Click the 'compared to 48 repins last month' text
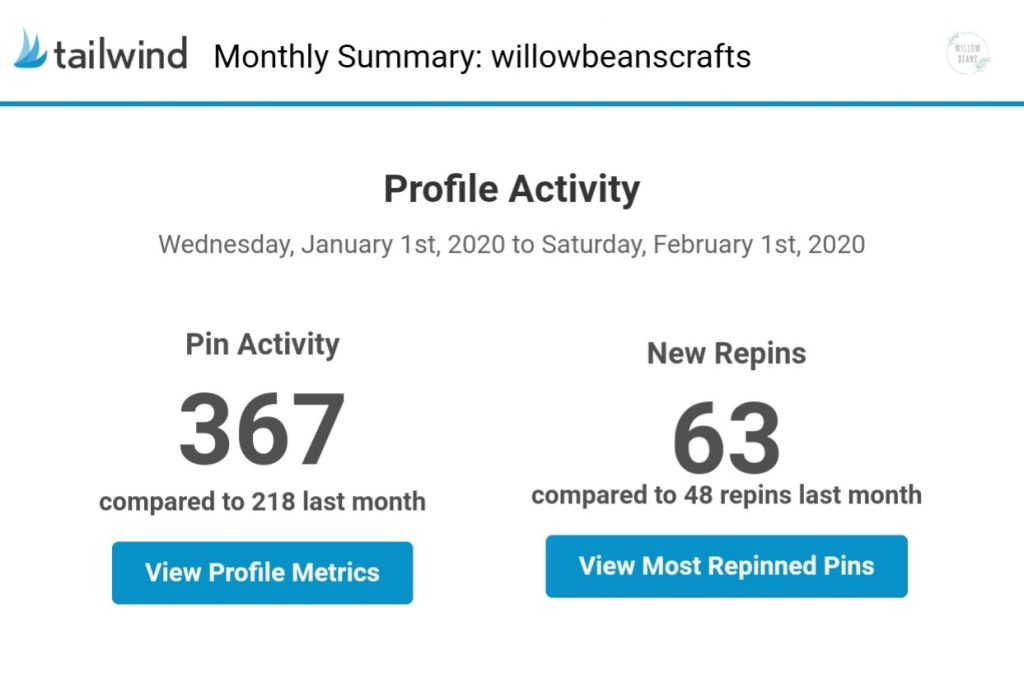 726,495
